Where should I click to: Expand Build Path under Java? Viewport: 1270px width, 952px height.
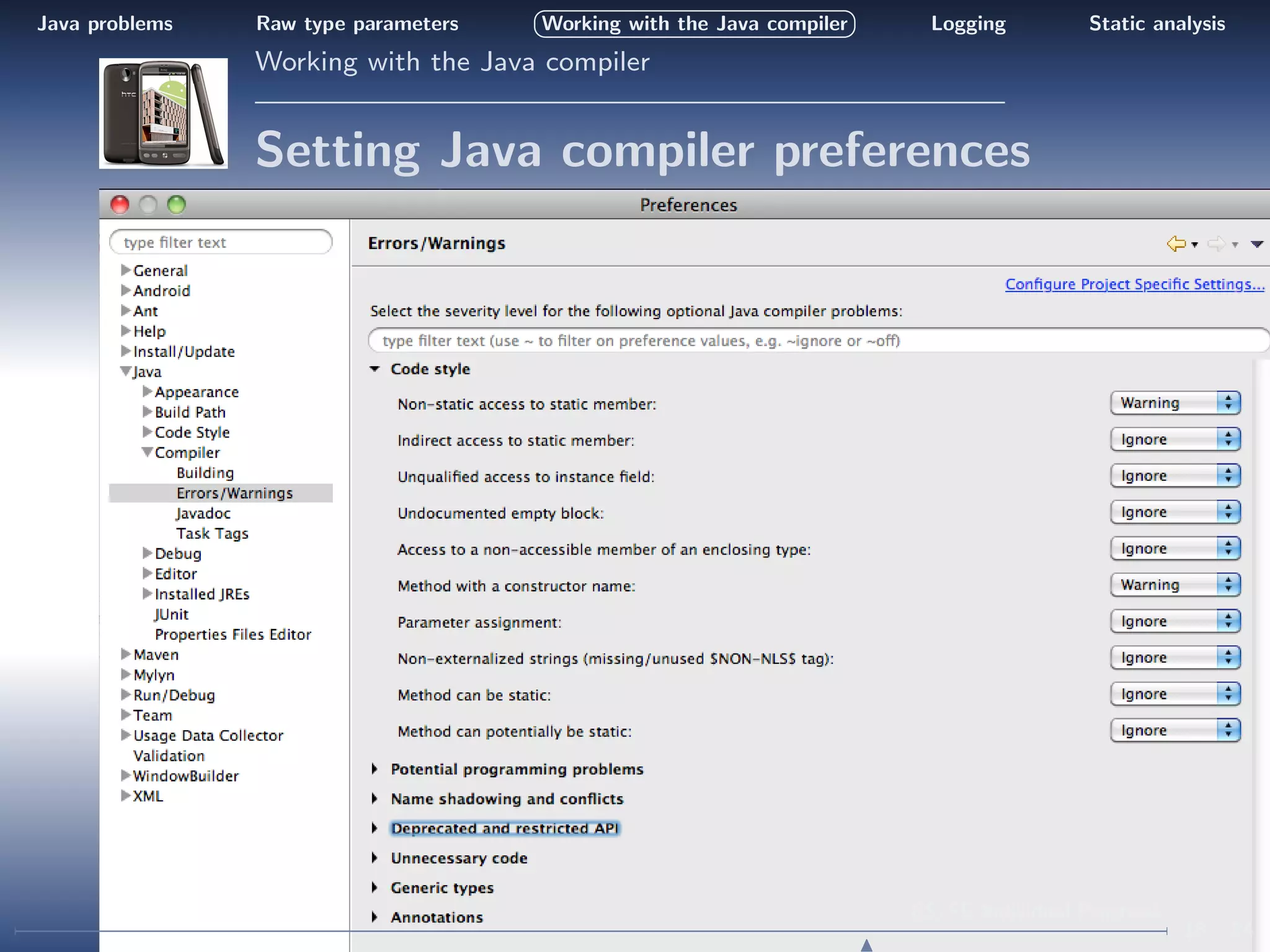pyautogui.click(x=148, y=412)
